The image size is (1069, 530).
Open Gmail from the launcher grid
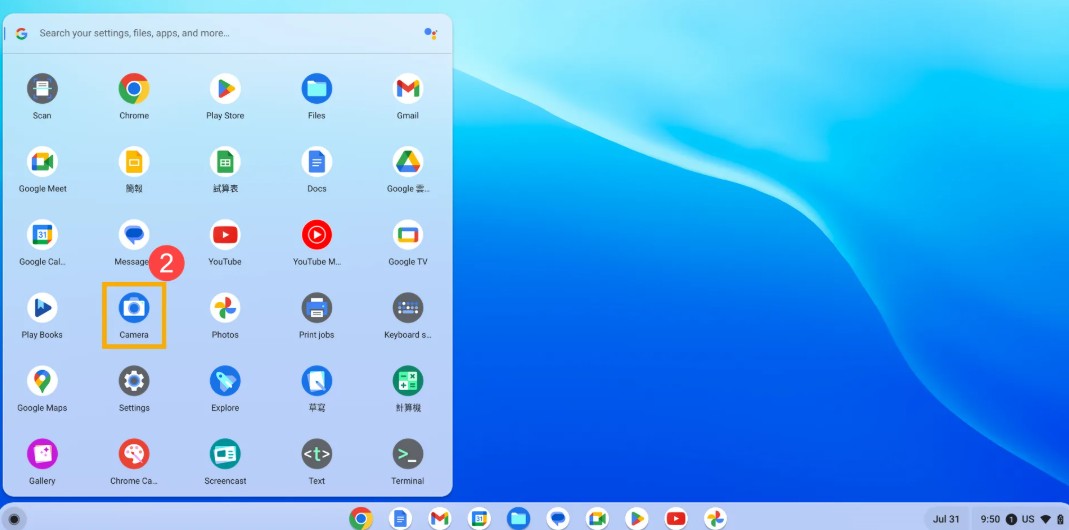(x=408, y=89)
